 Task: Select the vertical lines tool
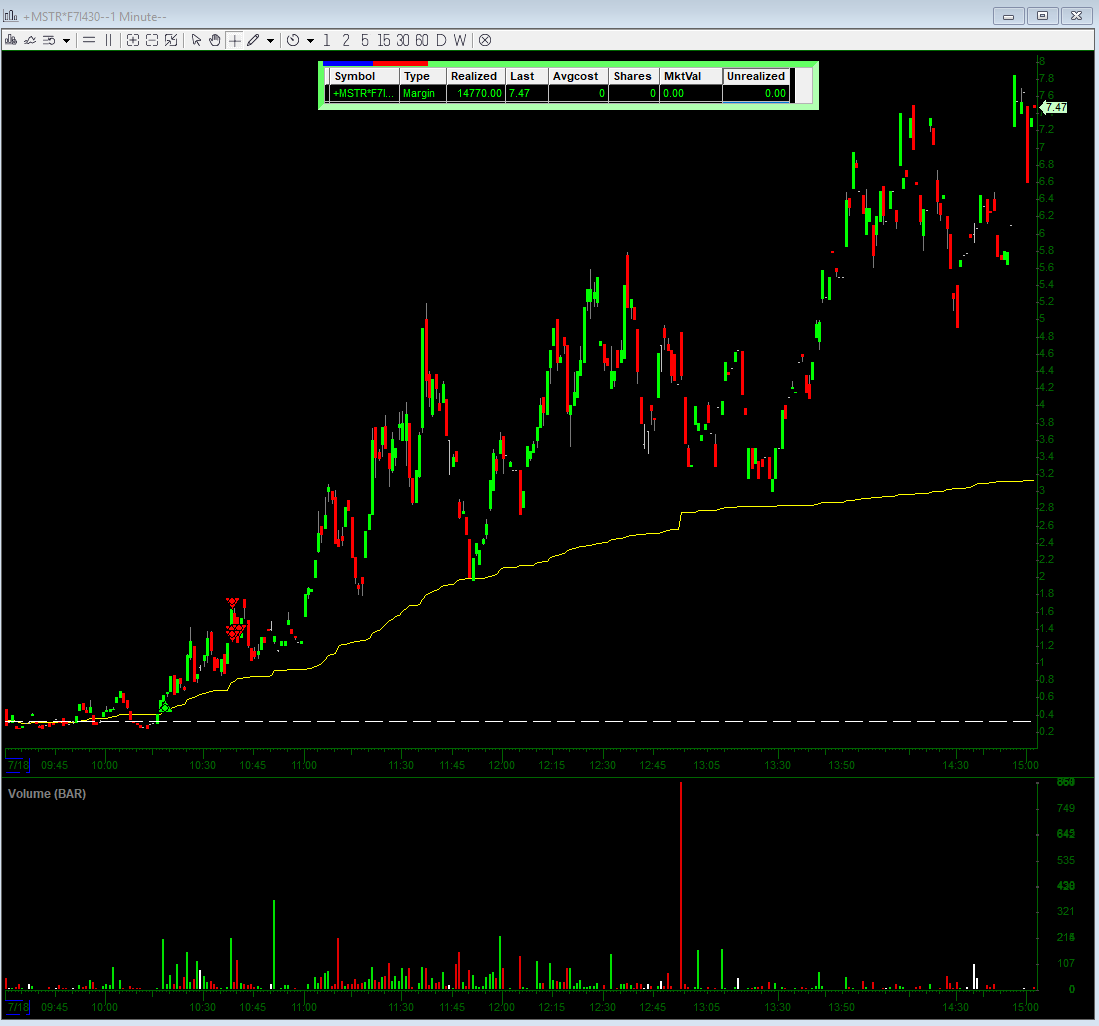(x=109, y=41)
